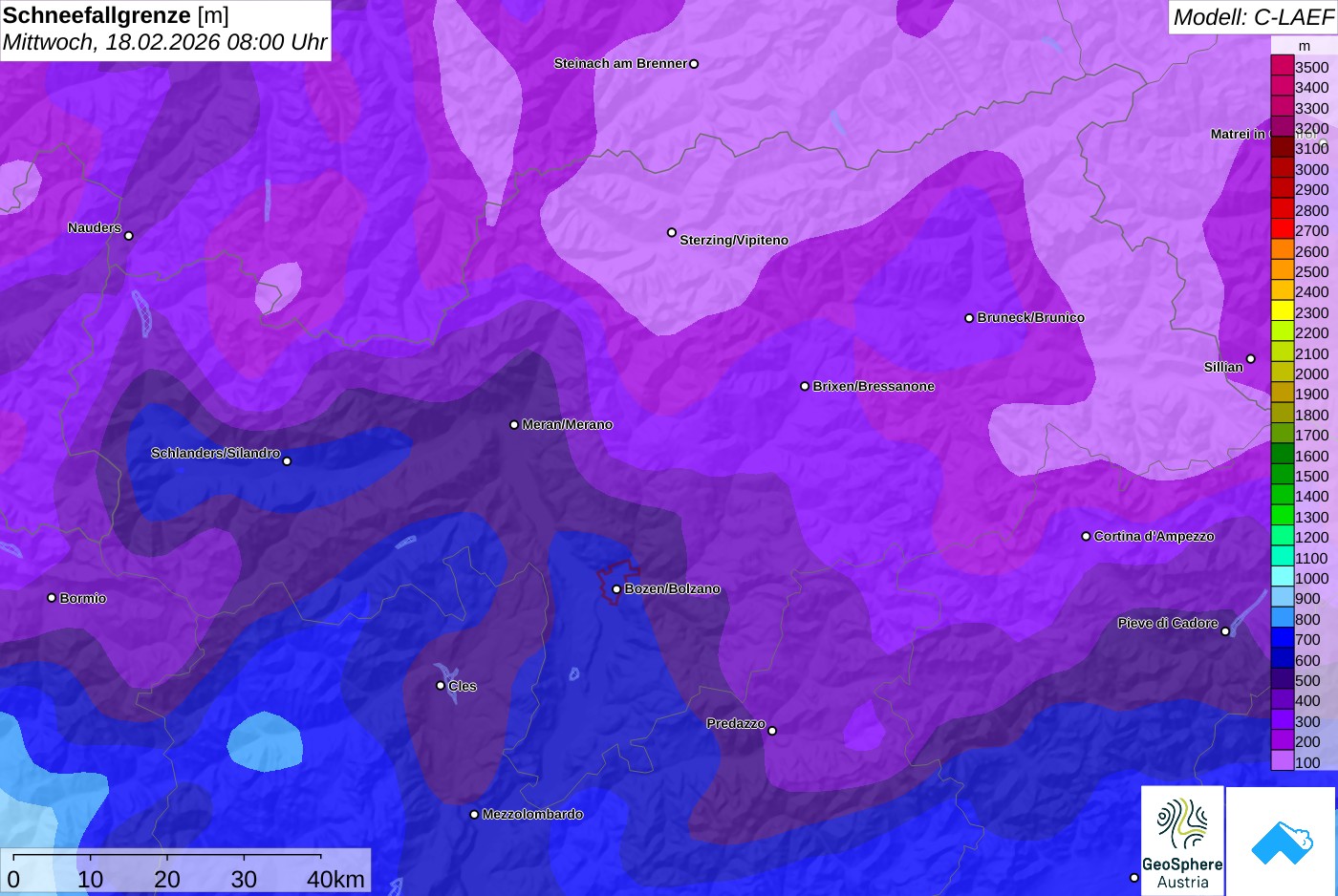The image size is (1338, 896).
Task: Click the 100 m violet legend swatch
Action: tap(1282, 761)
